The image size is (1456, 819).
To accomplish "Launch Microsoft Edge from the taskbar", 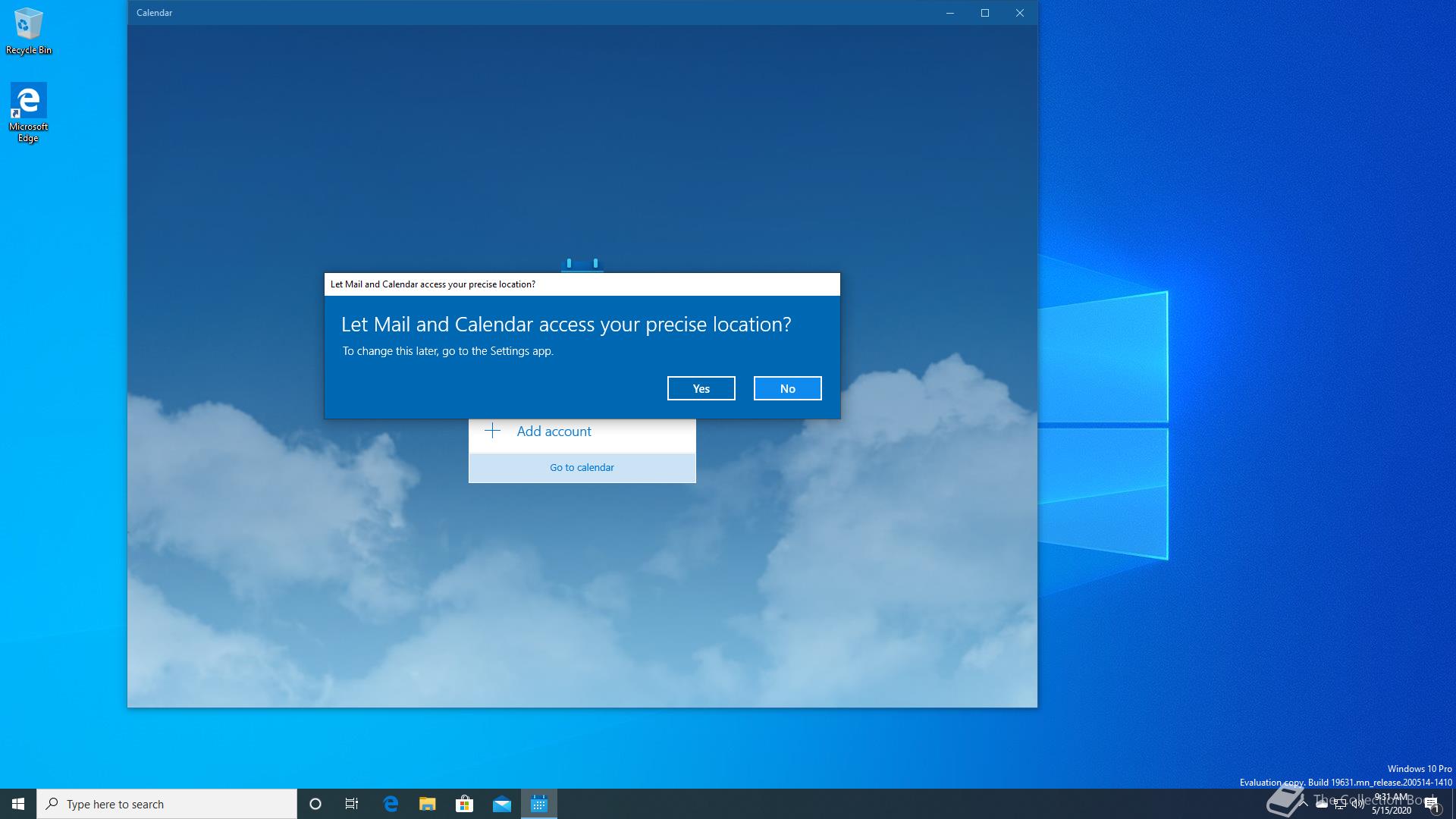I will (391, 804).
